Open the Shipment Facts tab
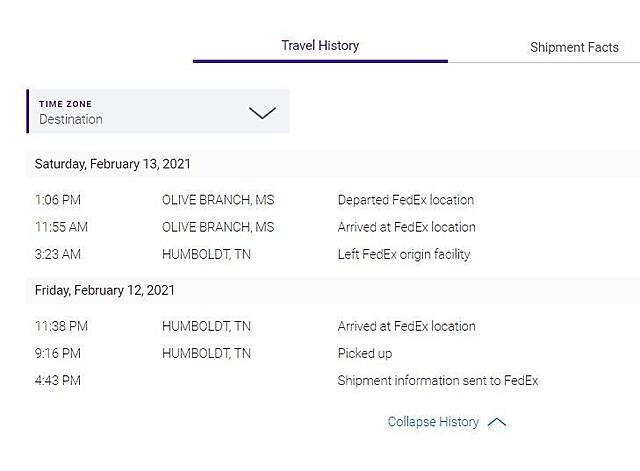Viewport: 640px width, 471px height. coord(574,47)
